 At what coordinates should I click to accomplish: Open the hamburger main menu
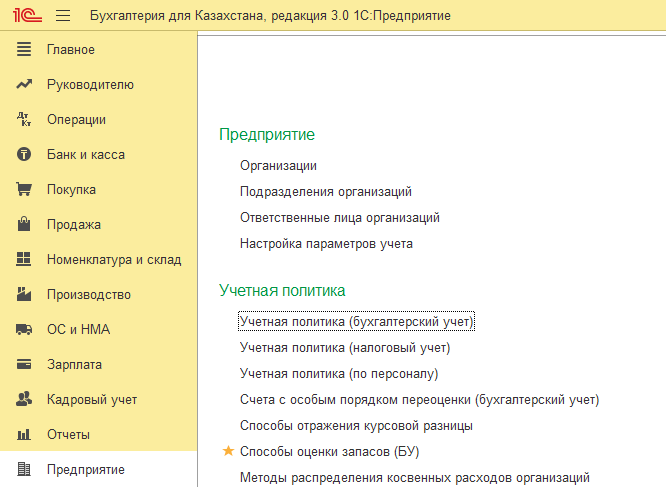tap(63, 16)
